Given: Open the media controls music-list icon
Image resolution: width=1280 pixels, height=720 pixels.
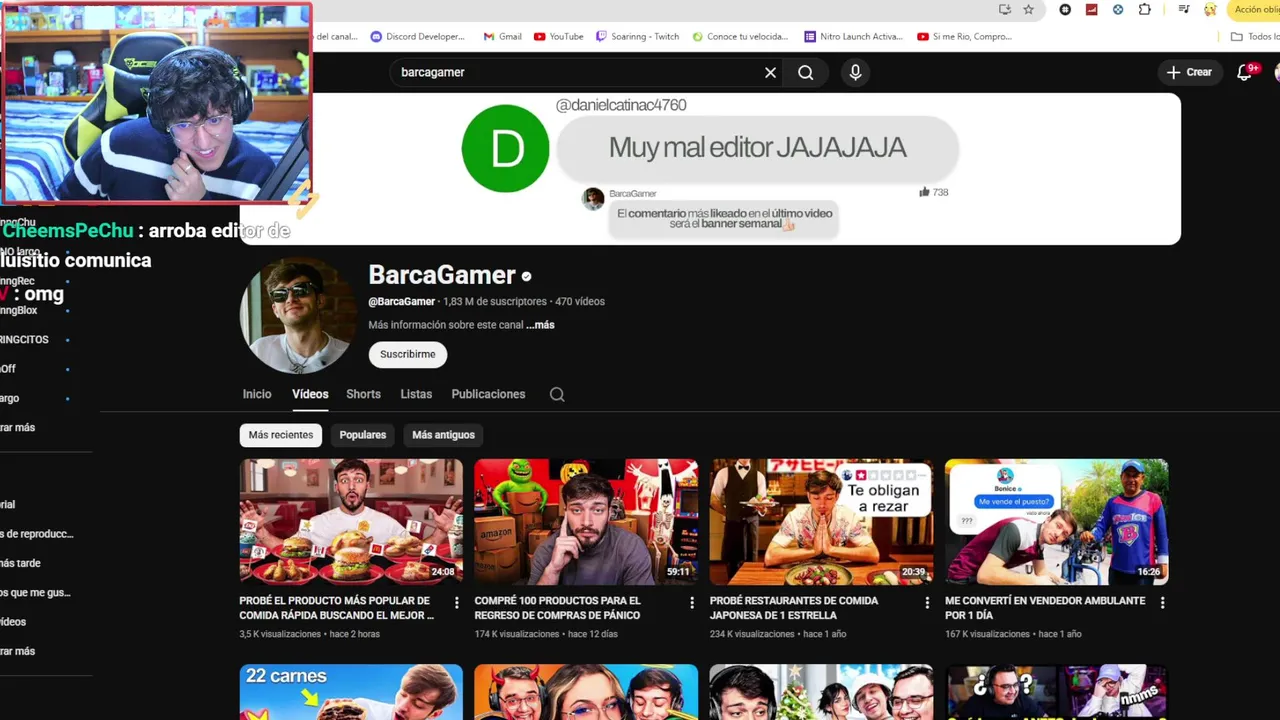Looking at the screenshot, I should point(1184,9).
